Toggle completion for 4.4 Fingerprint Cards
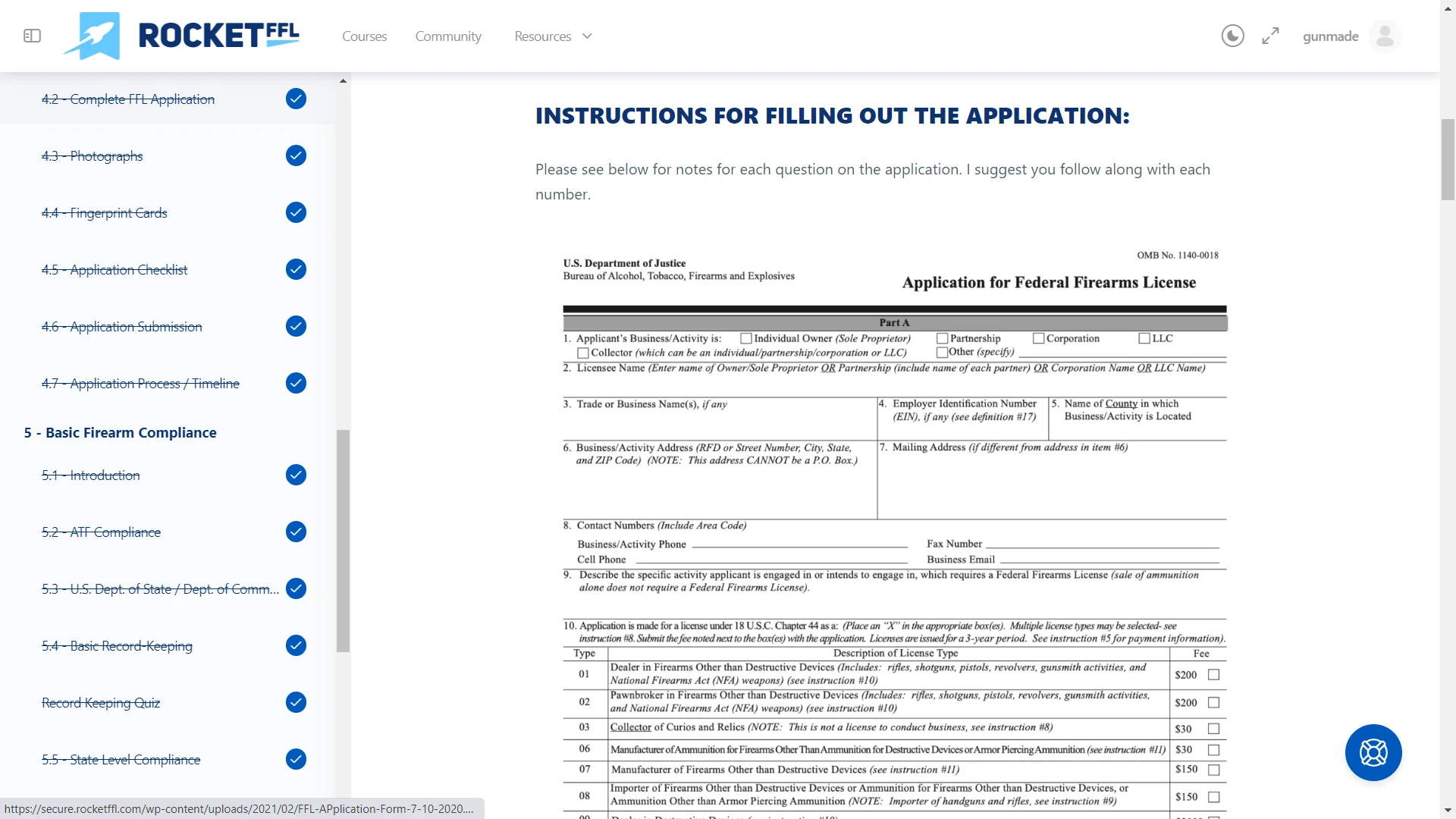Viewport: 1456px width, 819px height. tap(296, 212)
